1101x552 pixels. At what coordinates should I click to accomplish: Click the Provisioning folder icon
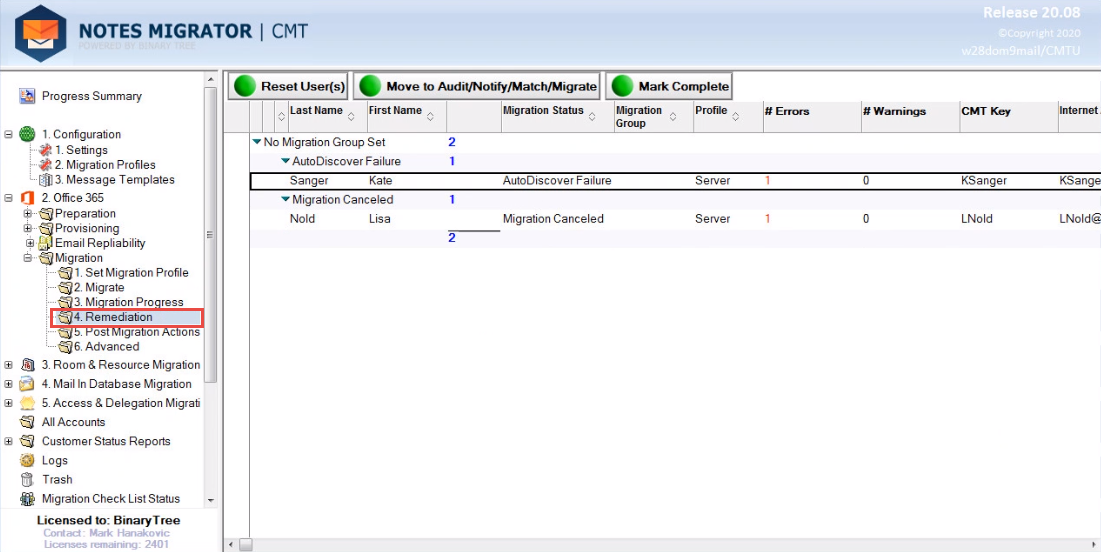click(x=46, y=228)
